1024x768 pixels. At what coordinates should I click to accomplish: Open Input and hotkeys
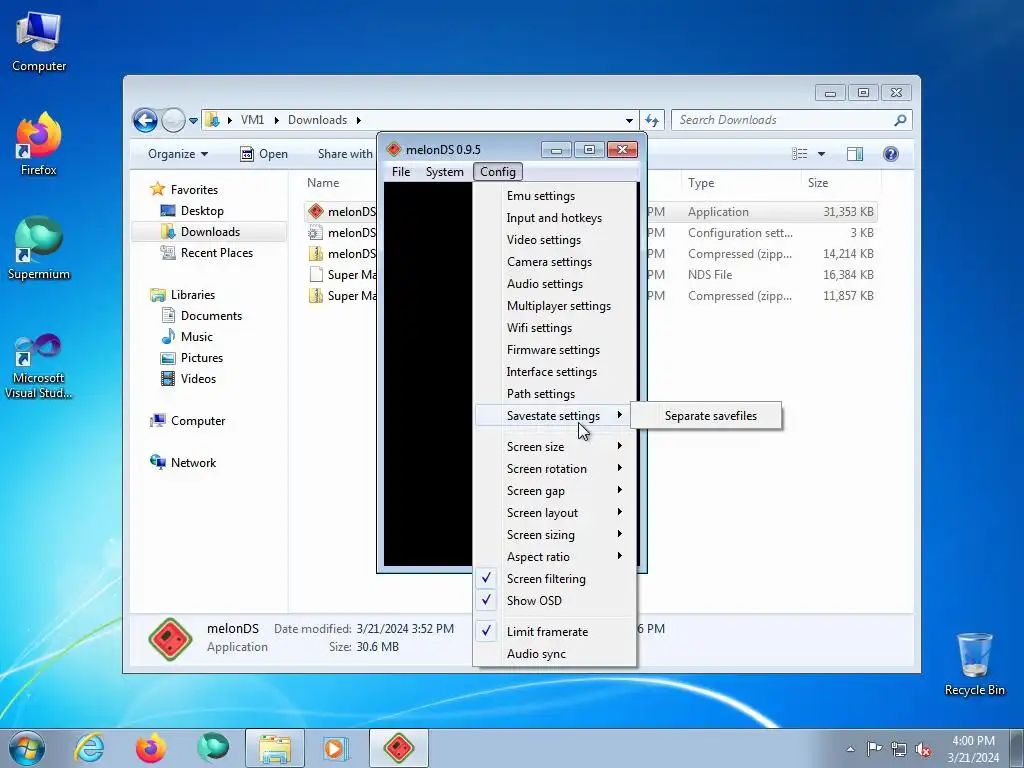click(x=555, y=218)
